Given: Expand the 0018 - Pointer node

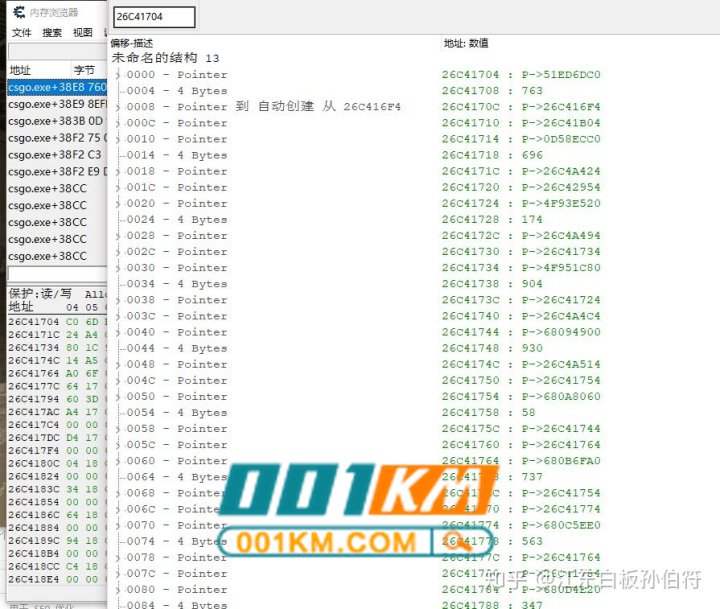Looking at the screenshot, I should click(x=118, y=171).
